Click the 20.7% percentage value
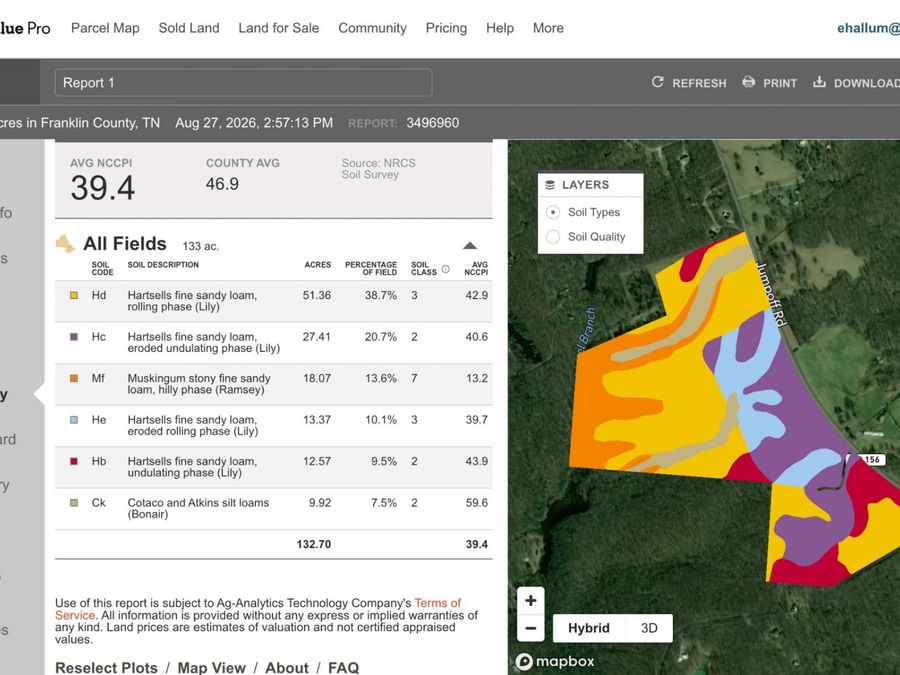Image resolution: width=900 pixels, height=675 pixels. pos(381,337)
